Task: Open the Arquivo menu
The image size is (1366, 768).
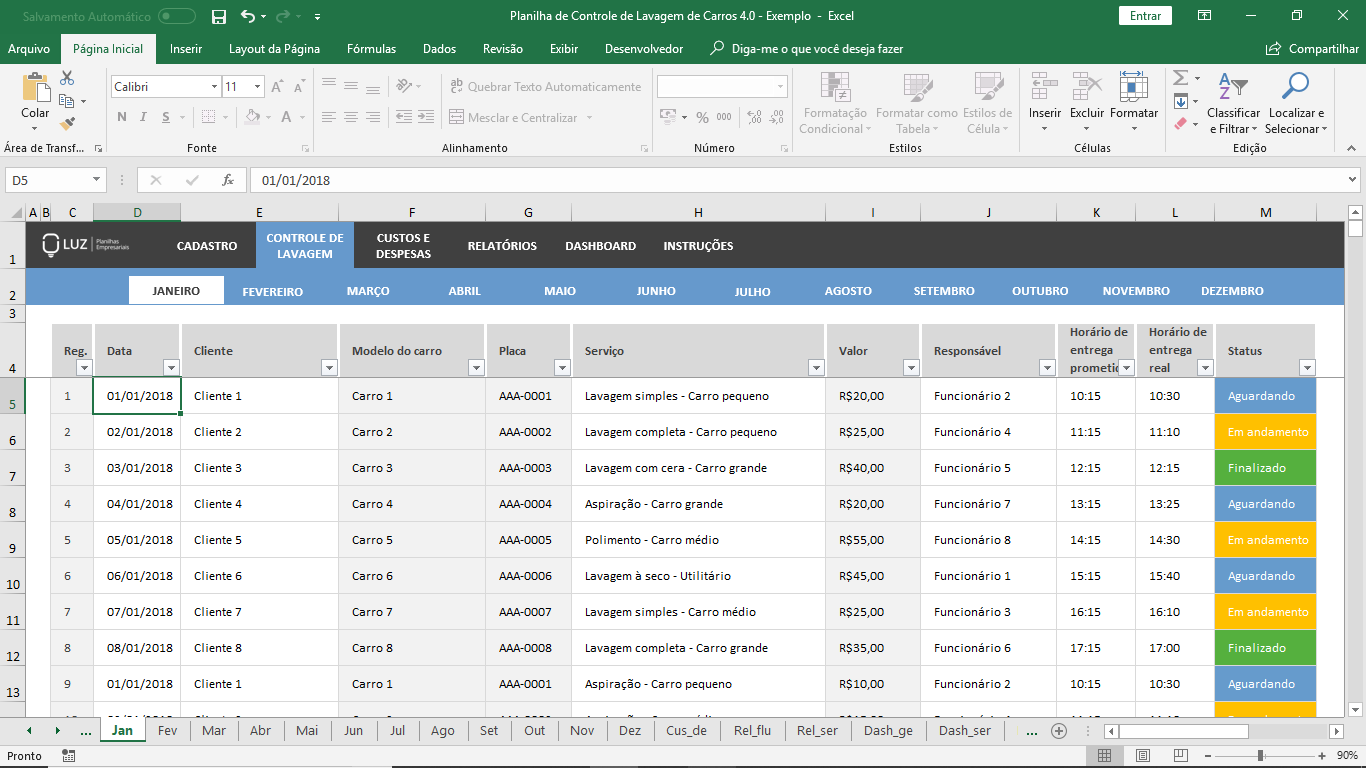Action: pos(29,49)
